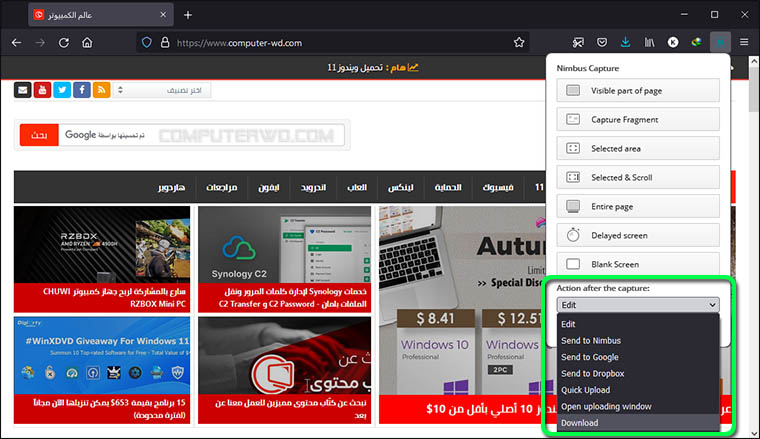The height and width of the screenshot is (439, 760).
Task: Select Send to Nimbus option
Action: [x=638, y=341]
